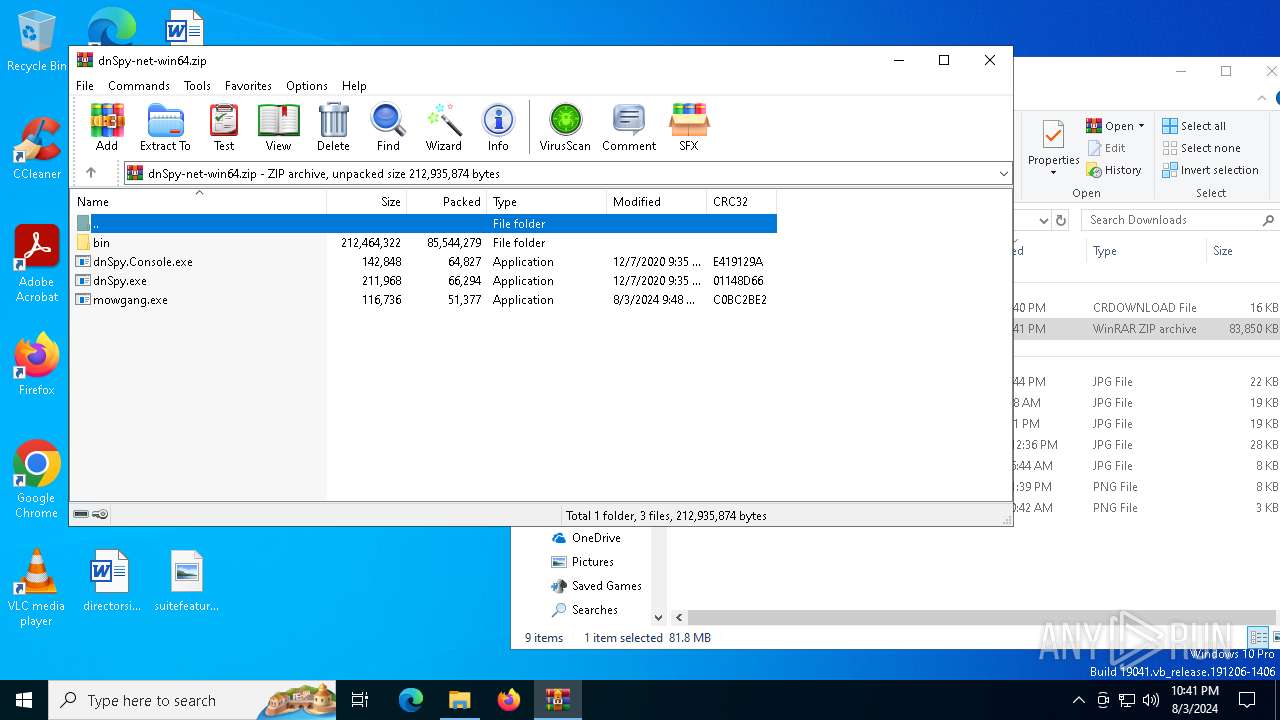The width and height of the screenshot is (1280, 720).
Task: Open the File menu
Action: [85, 86]
